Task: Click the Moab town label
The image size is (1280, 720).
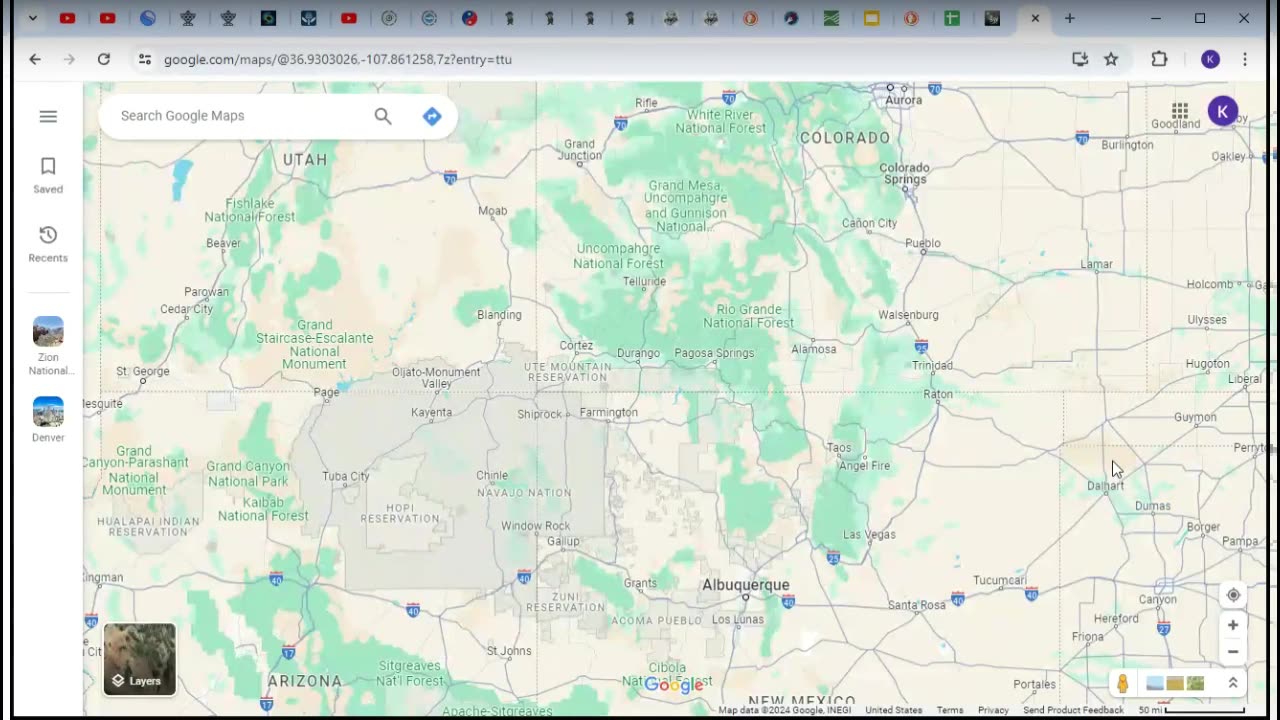Action: [x=492, y=211]
